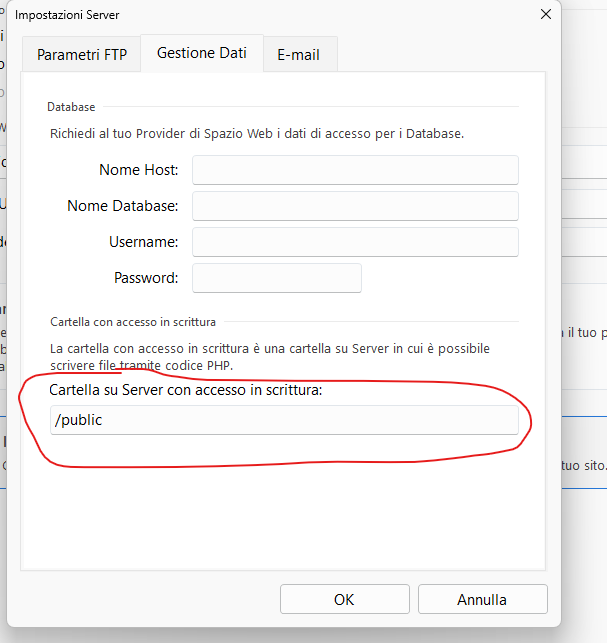This screenshot has height=643, width=607.
Task: Open the E-mail tab
Action: (298, 55)
